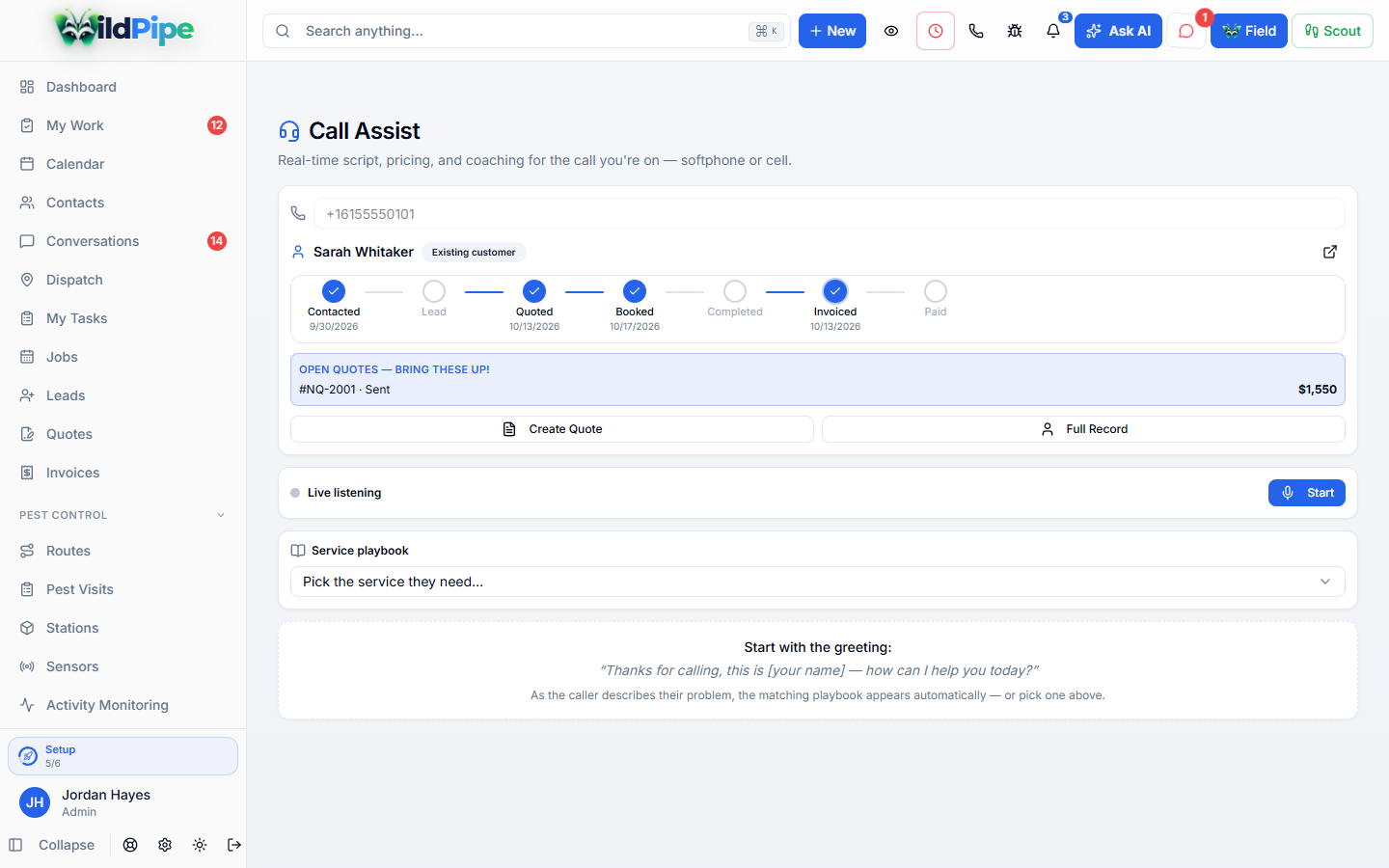Open the Dashboard menu item
The height and width of the screenshot is (868, 1389).
click(123, 87)
